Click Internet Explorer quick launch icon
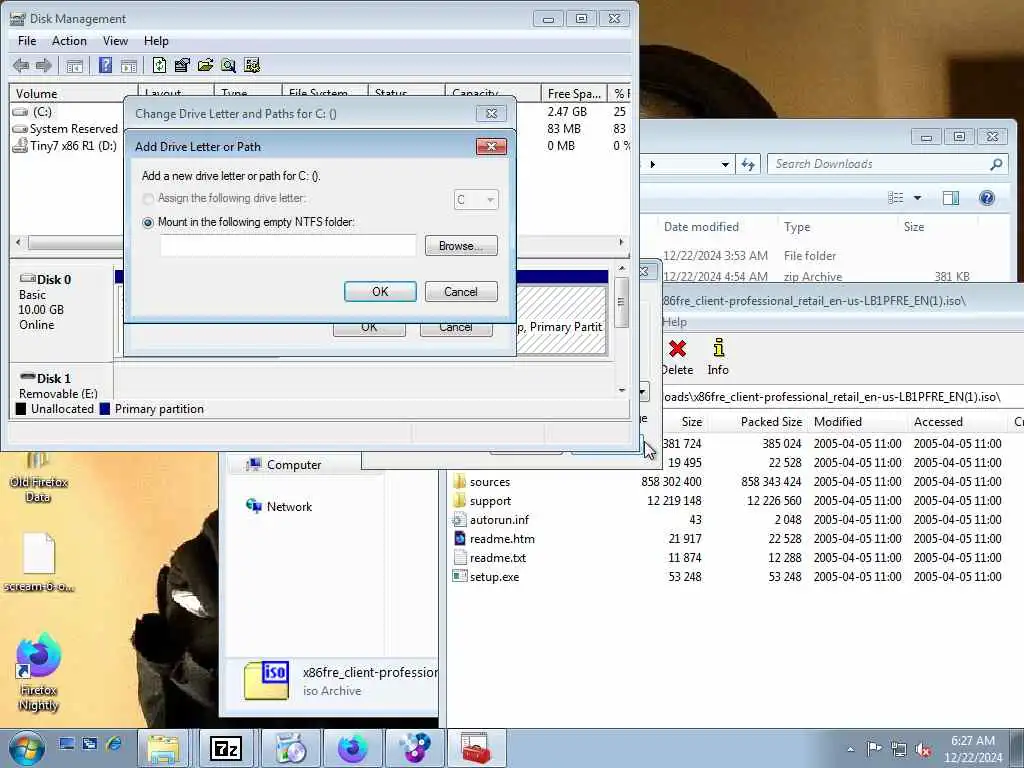 (114, 744)
